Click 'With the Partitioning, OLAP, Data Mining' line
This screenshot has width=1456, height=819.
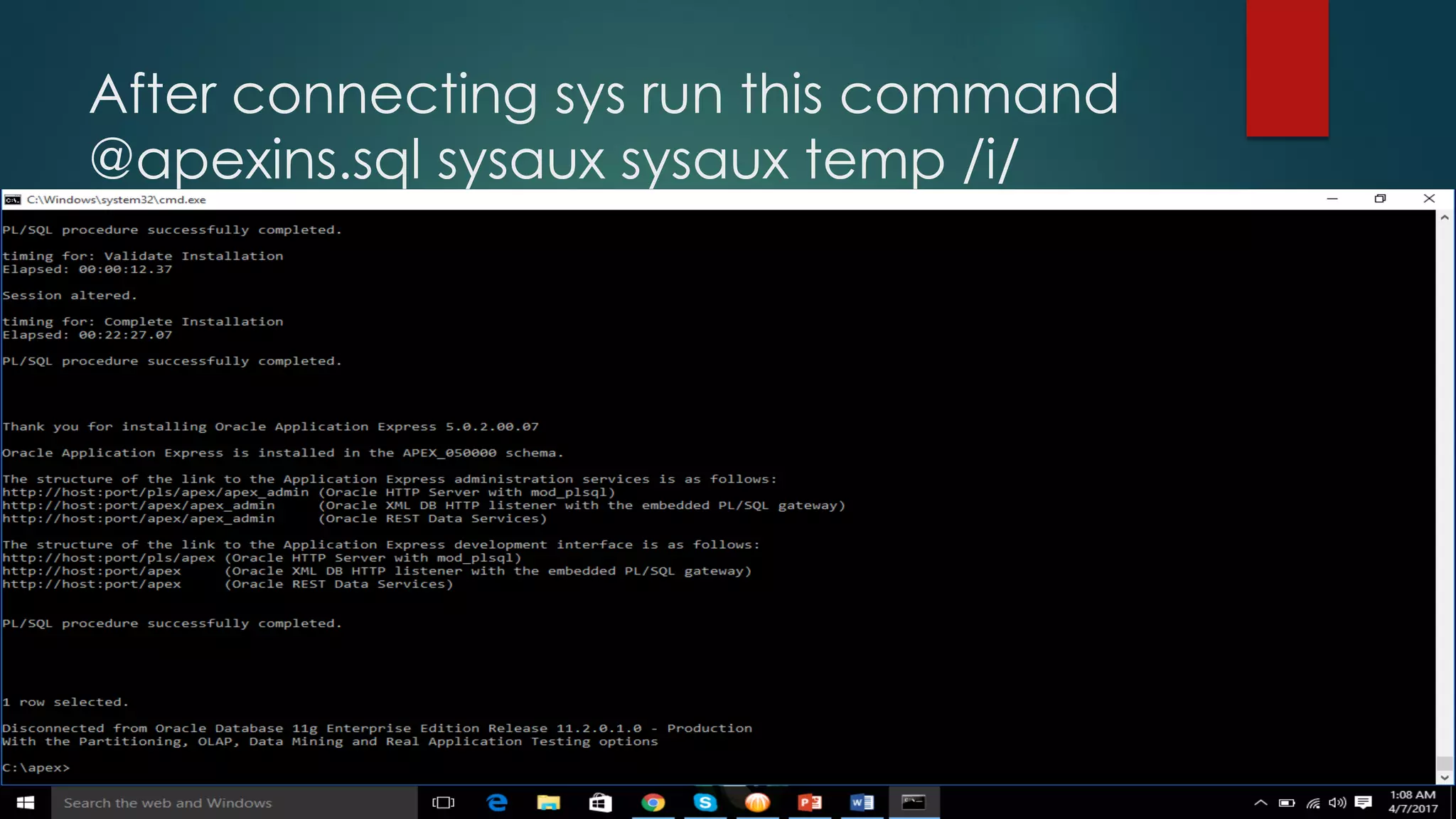click(x=330, y=742)
